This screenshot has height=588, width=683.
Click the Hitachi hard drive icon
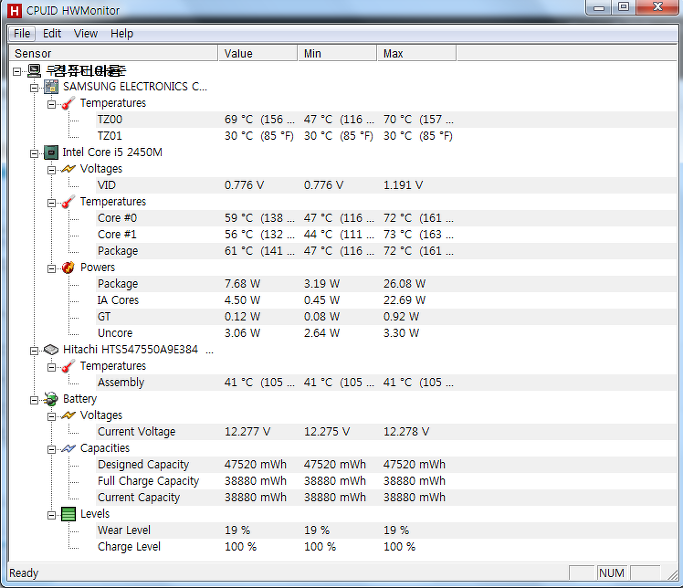51,350
